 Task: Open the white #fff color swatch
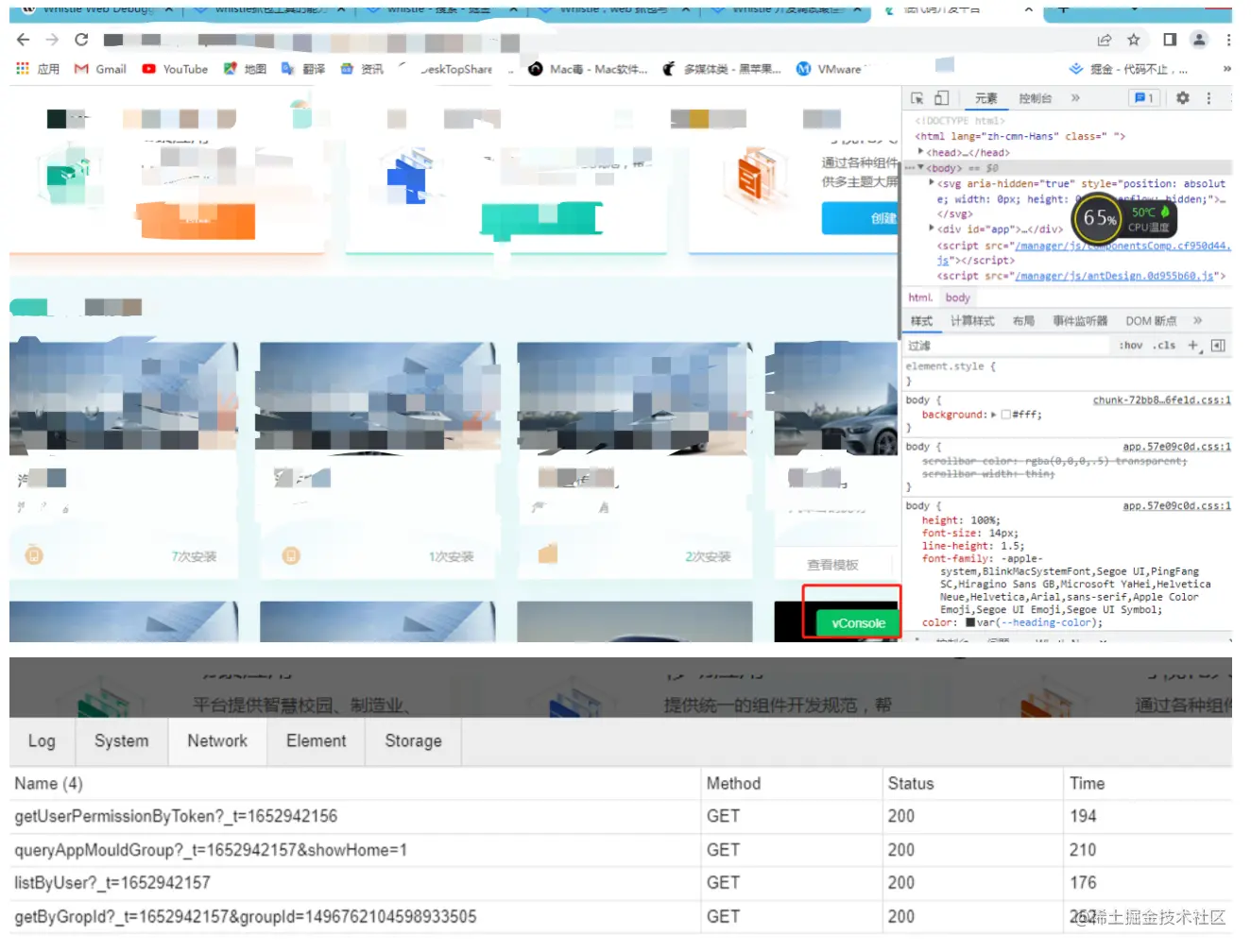pos(1005,415)
